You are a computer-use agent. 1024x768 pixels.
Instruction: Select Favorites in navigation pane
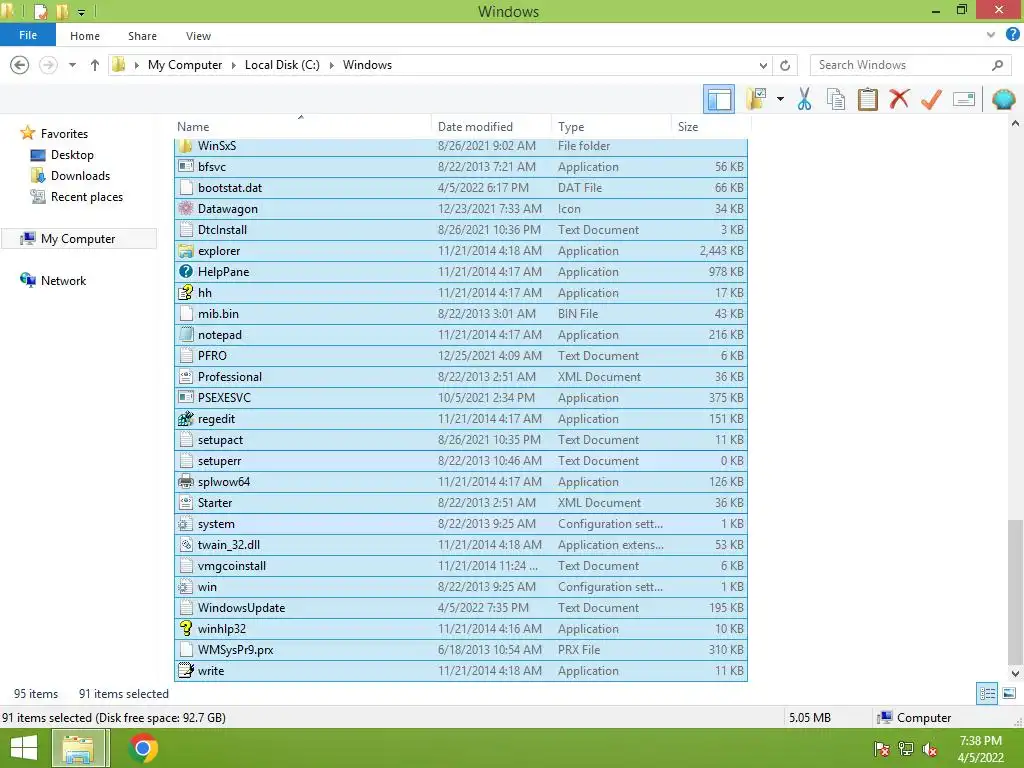point(64,133)
